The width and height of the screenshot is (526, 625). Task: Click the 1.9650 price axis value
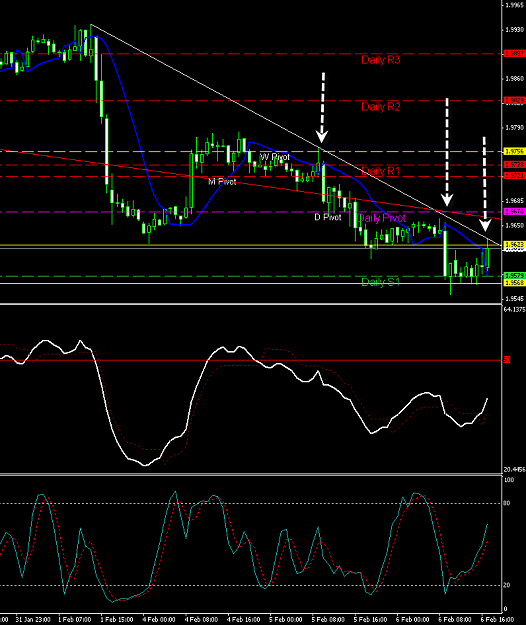pos(514,226)
